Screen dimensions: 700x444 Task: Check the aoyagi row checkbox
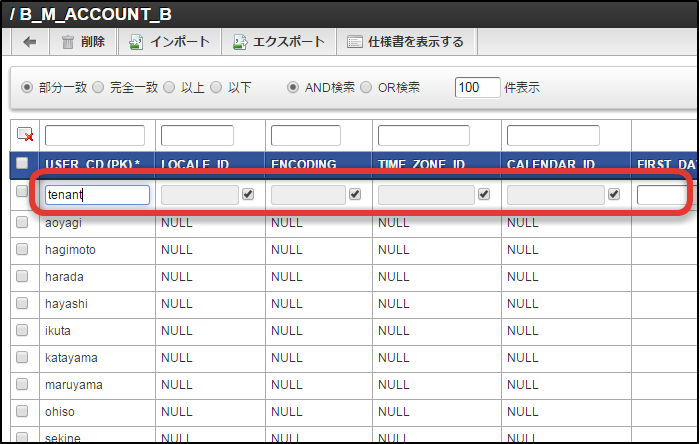pos(22,222)
